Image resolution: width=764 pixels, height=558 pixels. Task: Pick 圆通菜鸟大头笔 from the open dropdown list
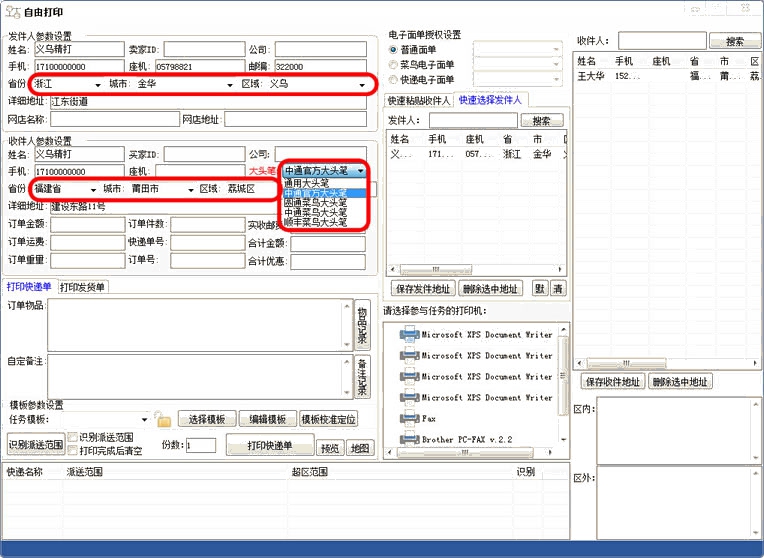coord(315,202)
